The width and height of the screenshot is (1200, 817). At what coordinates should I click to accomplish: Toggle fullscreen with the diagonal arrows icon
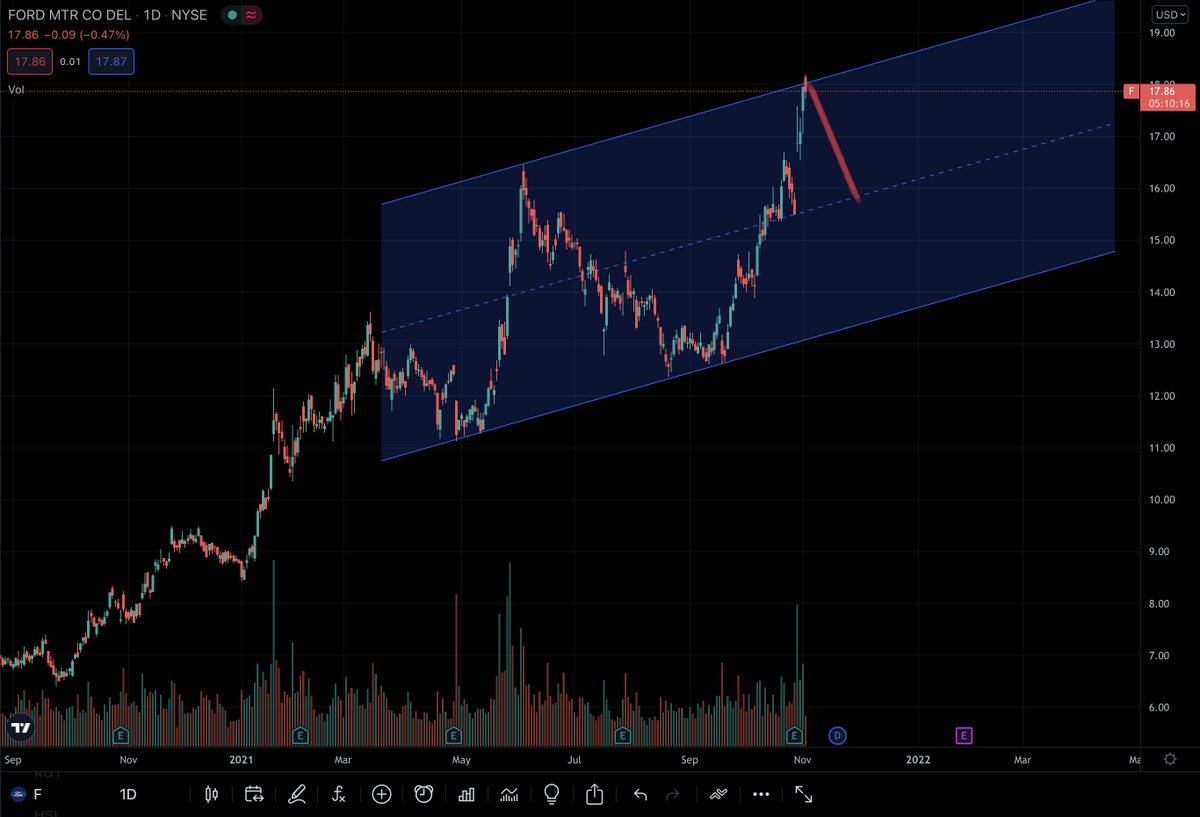pyautogui.click(x=803, y=795)
